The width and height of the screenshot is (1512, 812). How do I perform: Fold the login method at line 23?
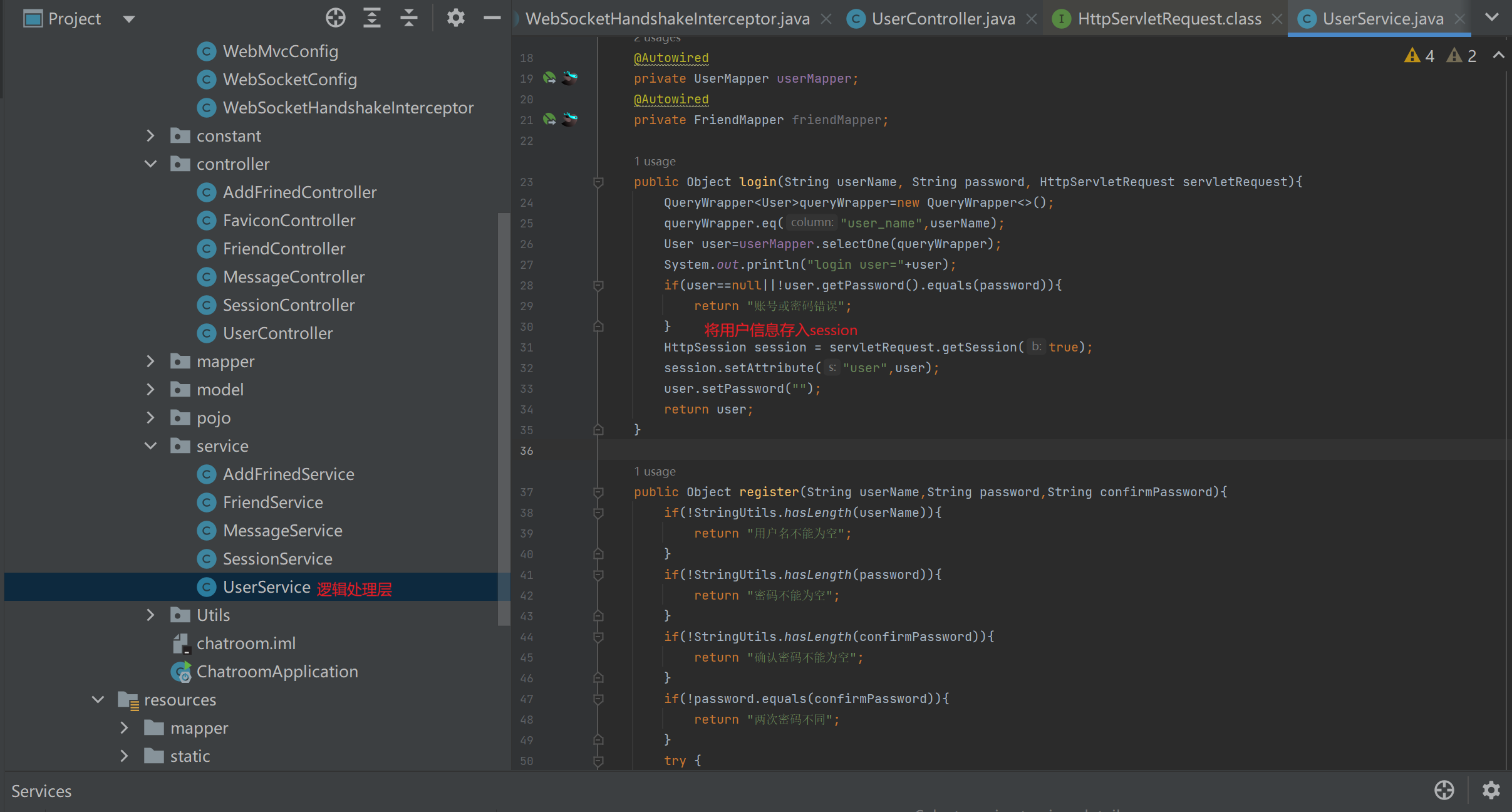pos(598,182)
